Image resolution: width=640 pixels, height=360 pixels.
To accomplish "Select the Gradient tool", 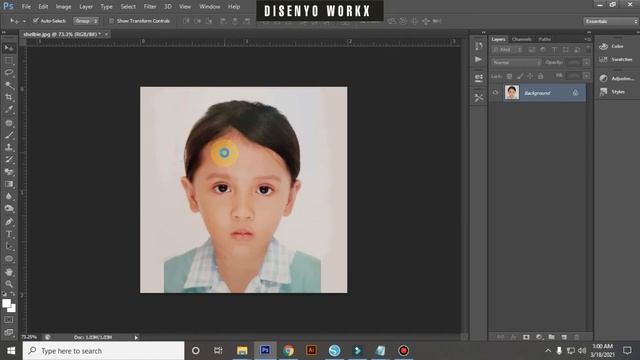I will [x=9, y=184].
